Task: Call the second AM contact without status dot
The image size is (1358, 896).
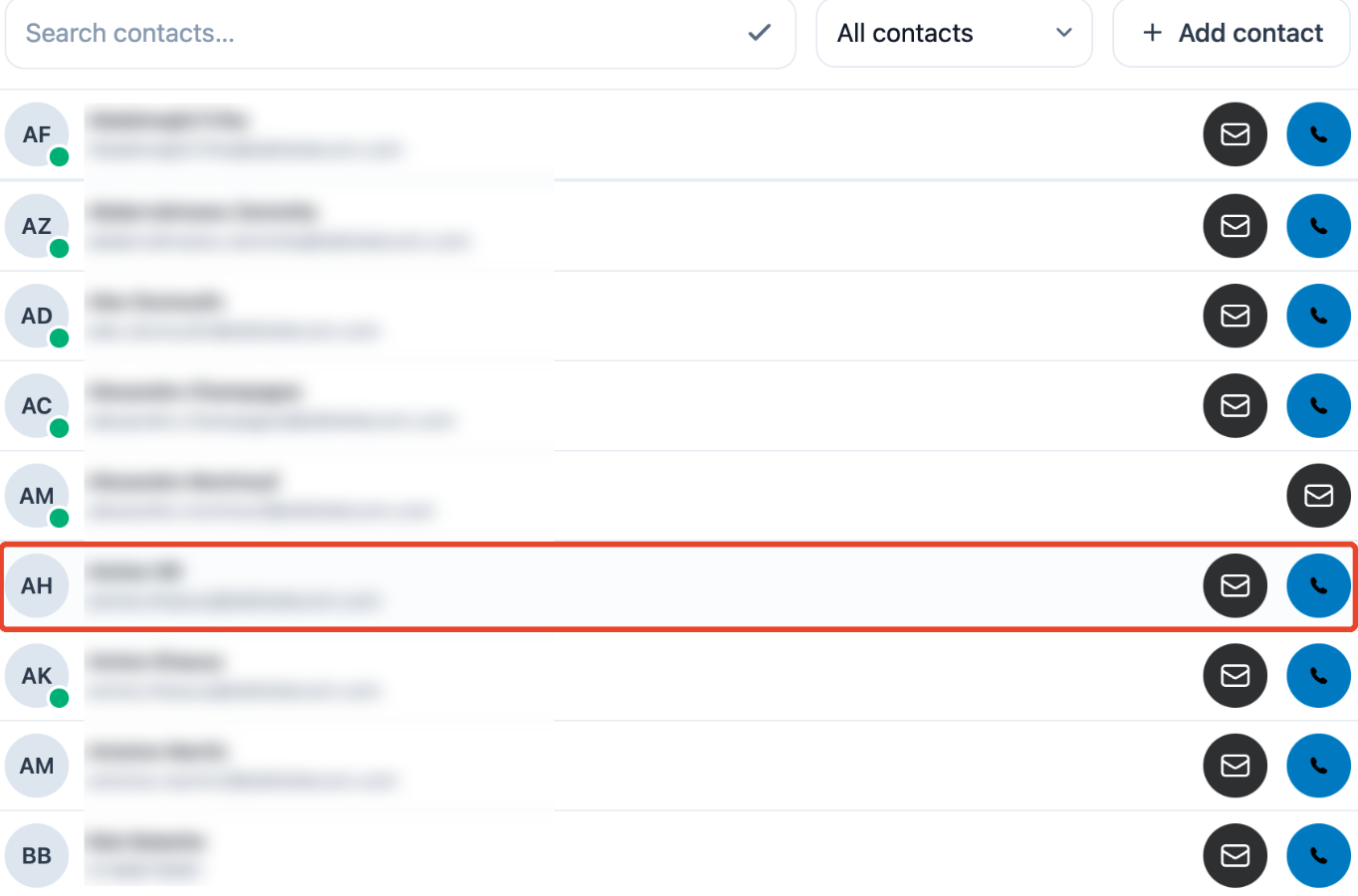Action: pyautogui.click(x=1318, y=766)
